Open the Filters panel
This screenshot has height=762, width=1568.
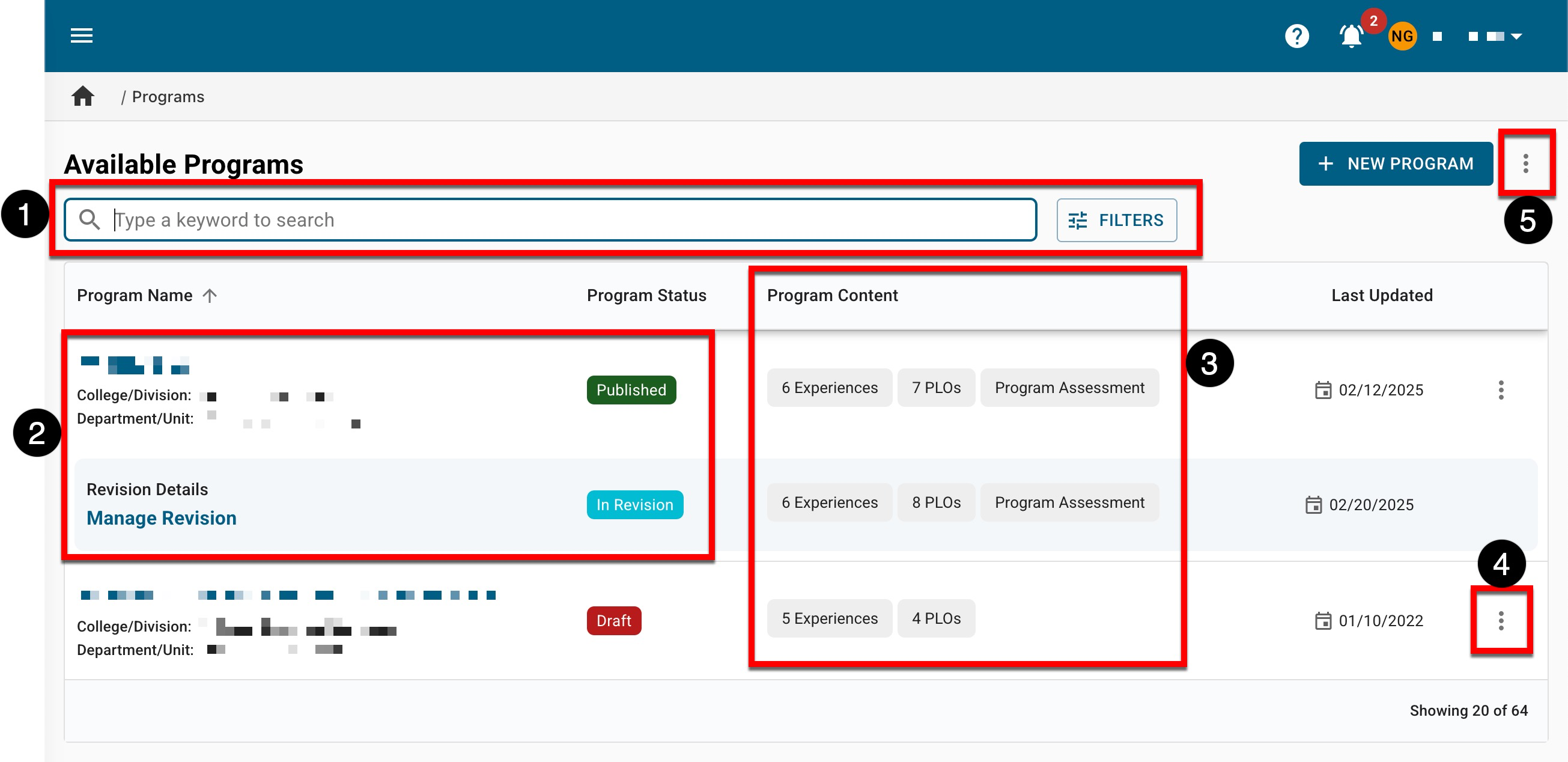1116,220
